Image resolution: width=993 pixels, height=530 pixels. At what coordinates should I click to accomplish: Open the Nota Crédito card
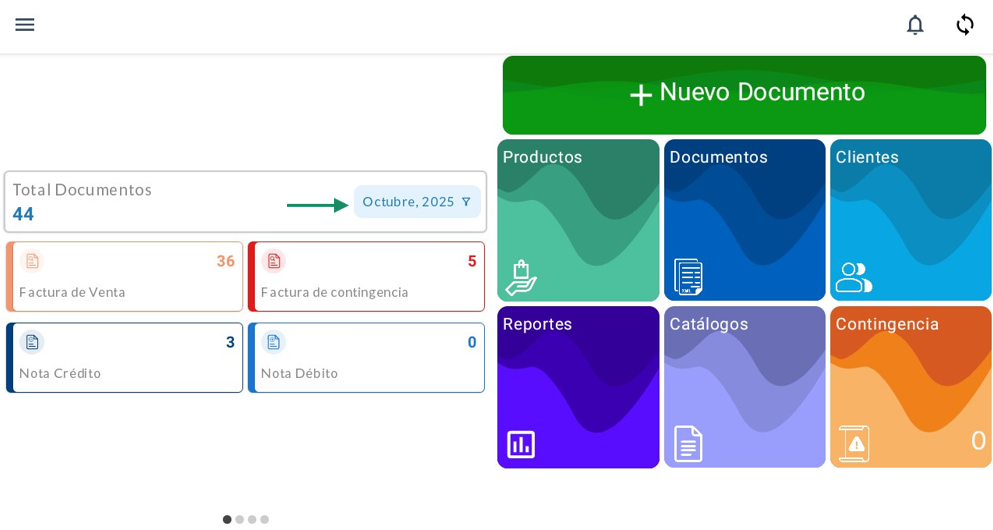point(125,358)
